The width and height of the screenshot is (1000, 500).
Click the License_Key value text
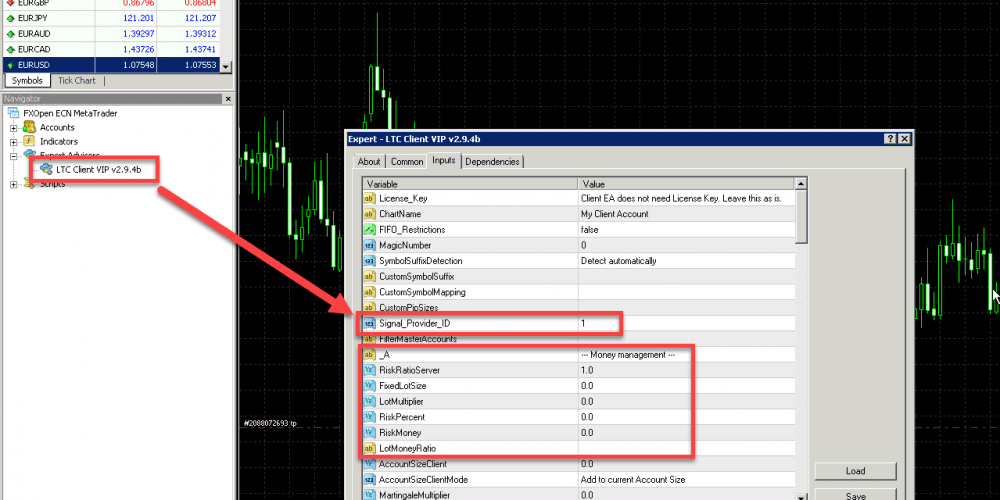coord(681,198)
